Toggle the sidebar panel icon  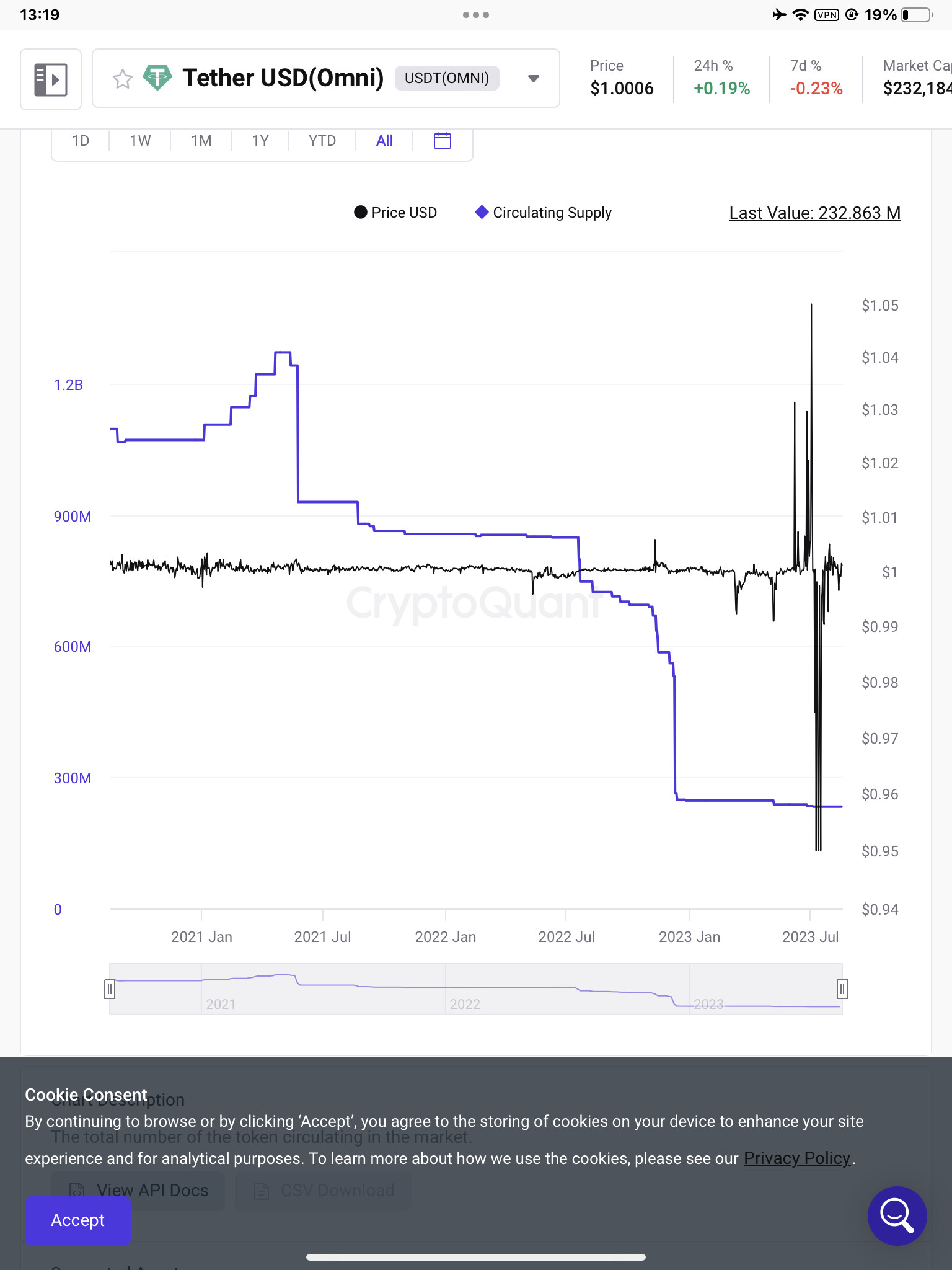51,79
